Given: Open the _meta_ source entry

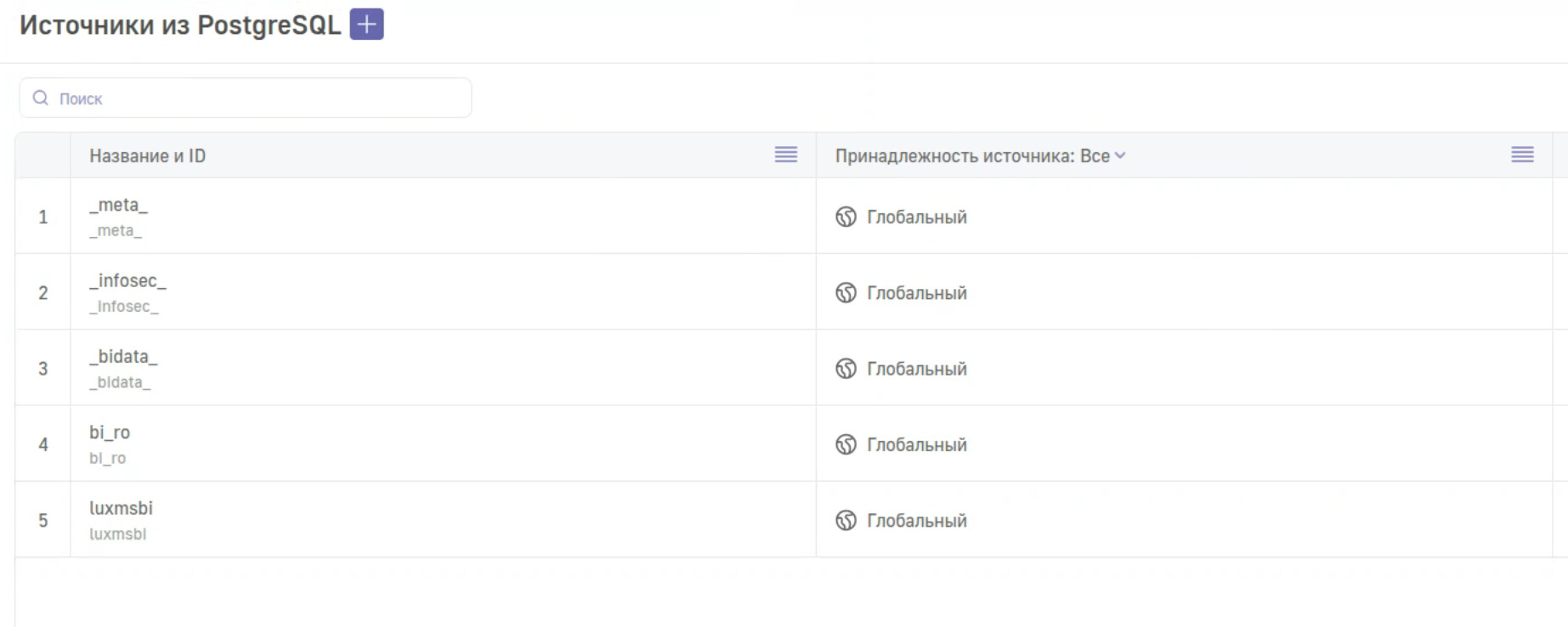Looking at the screenshot, I should click(x=118, y=206).
